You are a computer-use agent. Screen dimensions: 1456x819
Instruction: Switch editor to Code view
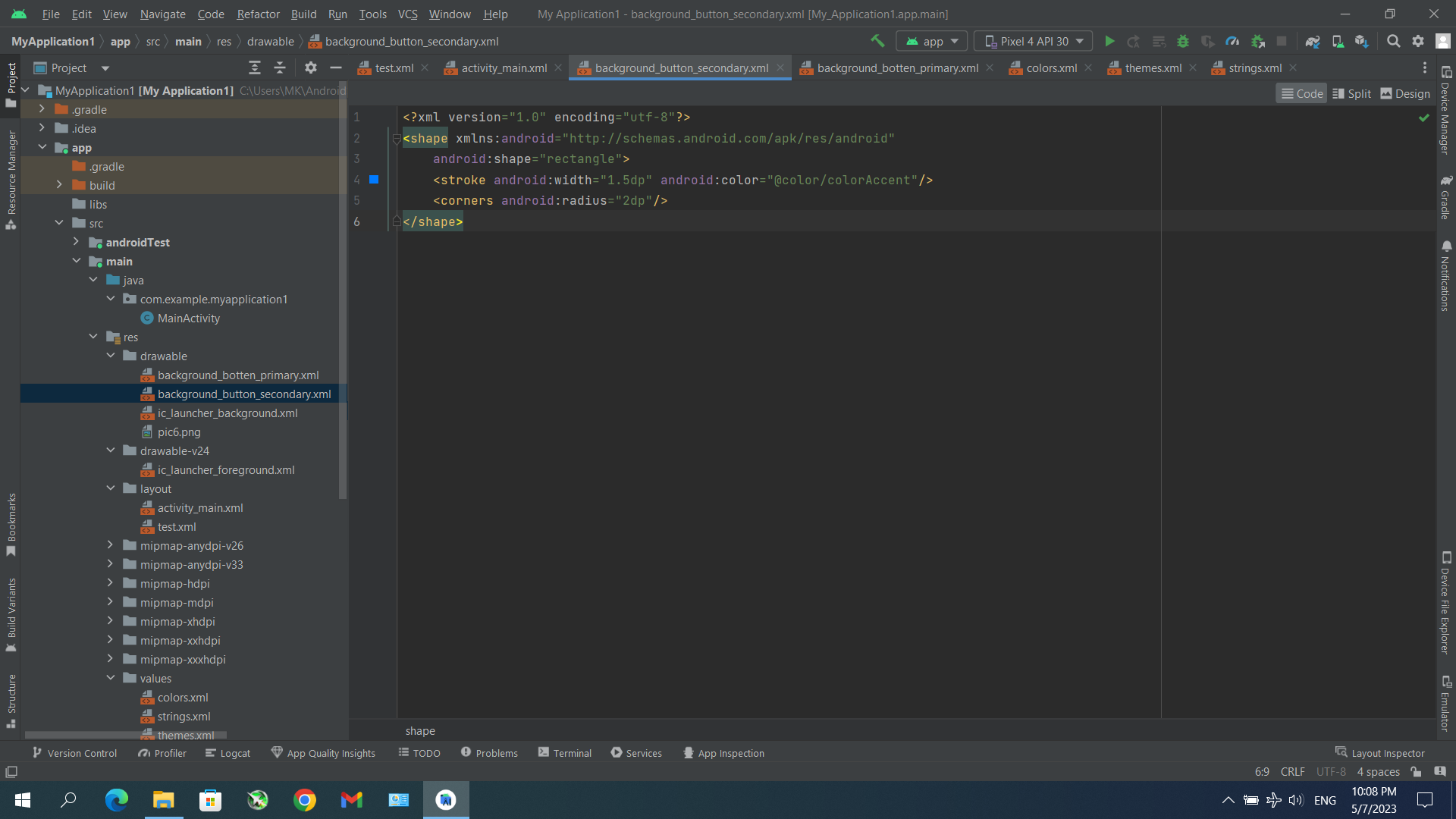click(1301, 93)
